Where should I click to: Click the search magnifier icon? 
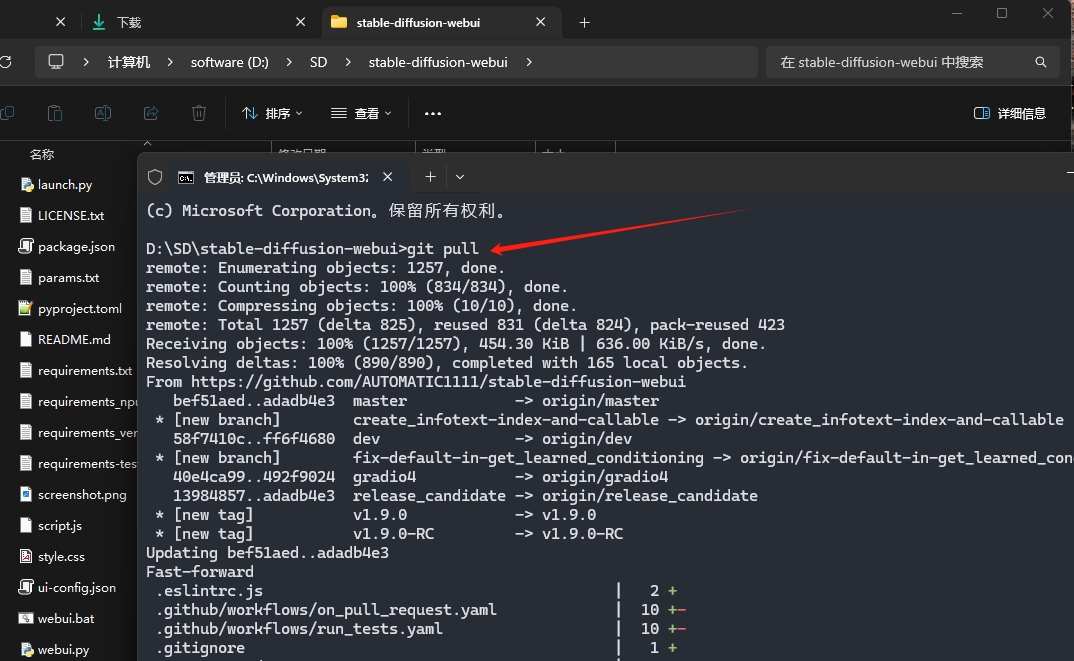(x=1040, y=62)
